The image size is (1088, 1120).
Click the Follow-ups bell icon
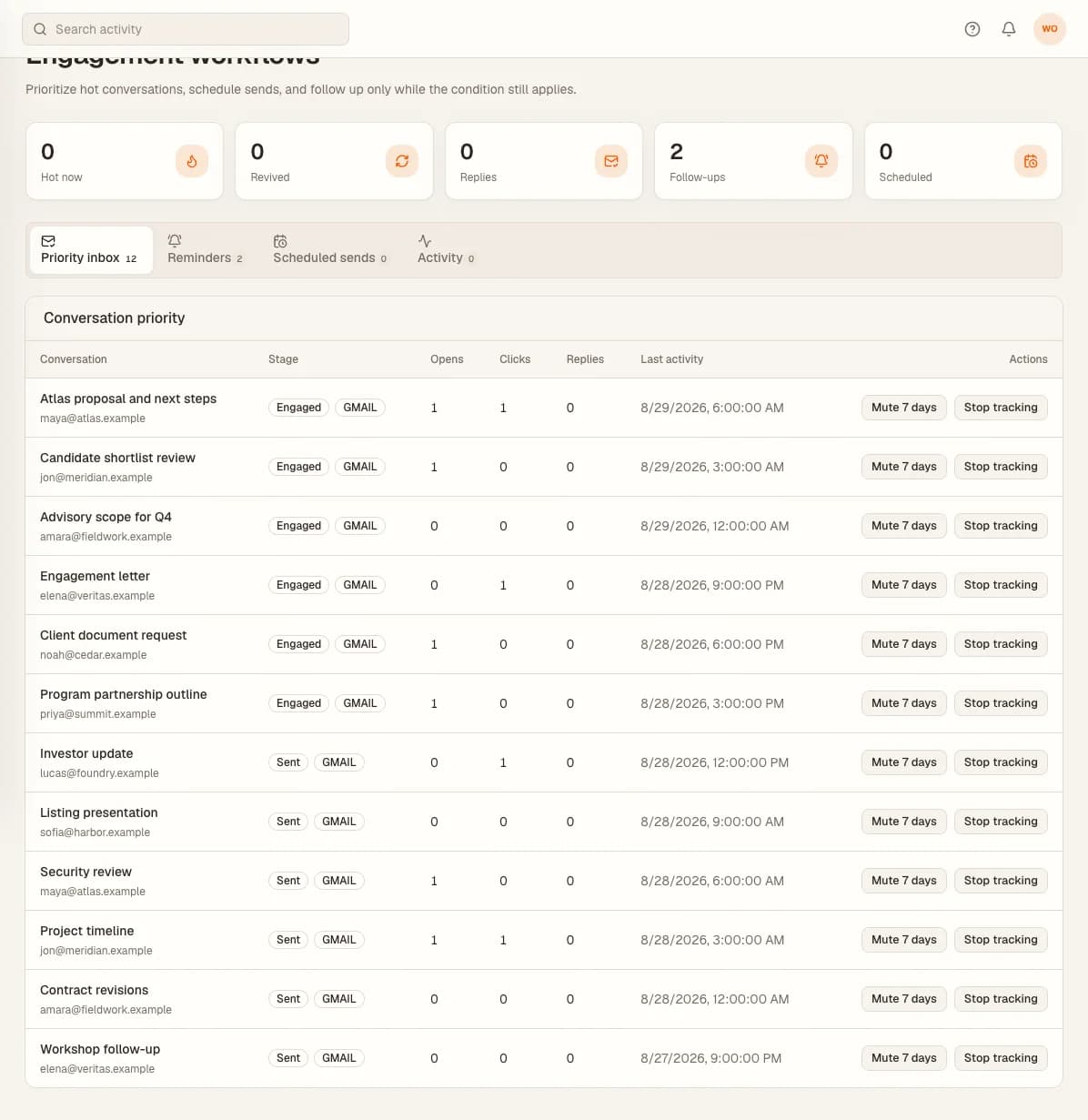821,161
